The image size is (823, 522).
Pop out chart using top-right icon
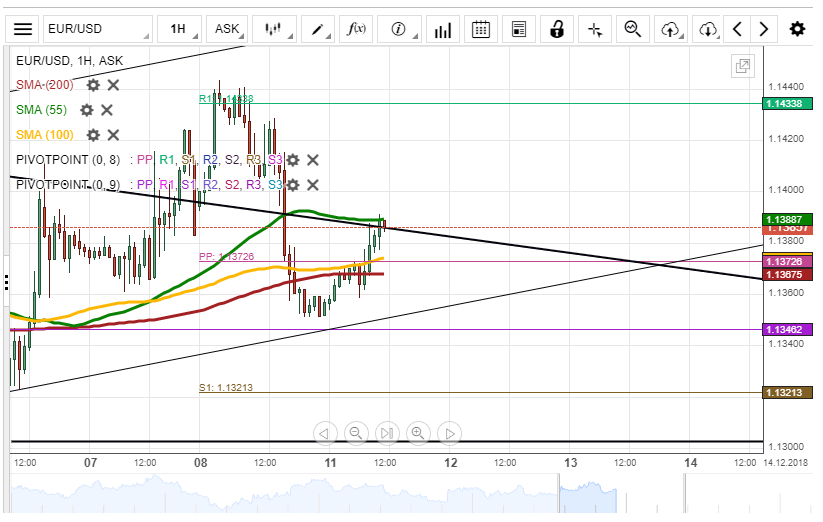pyautogui.click(x=742, y=67)
